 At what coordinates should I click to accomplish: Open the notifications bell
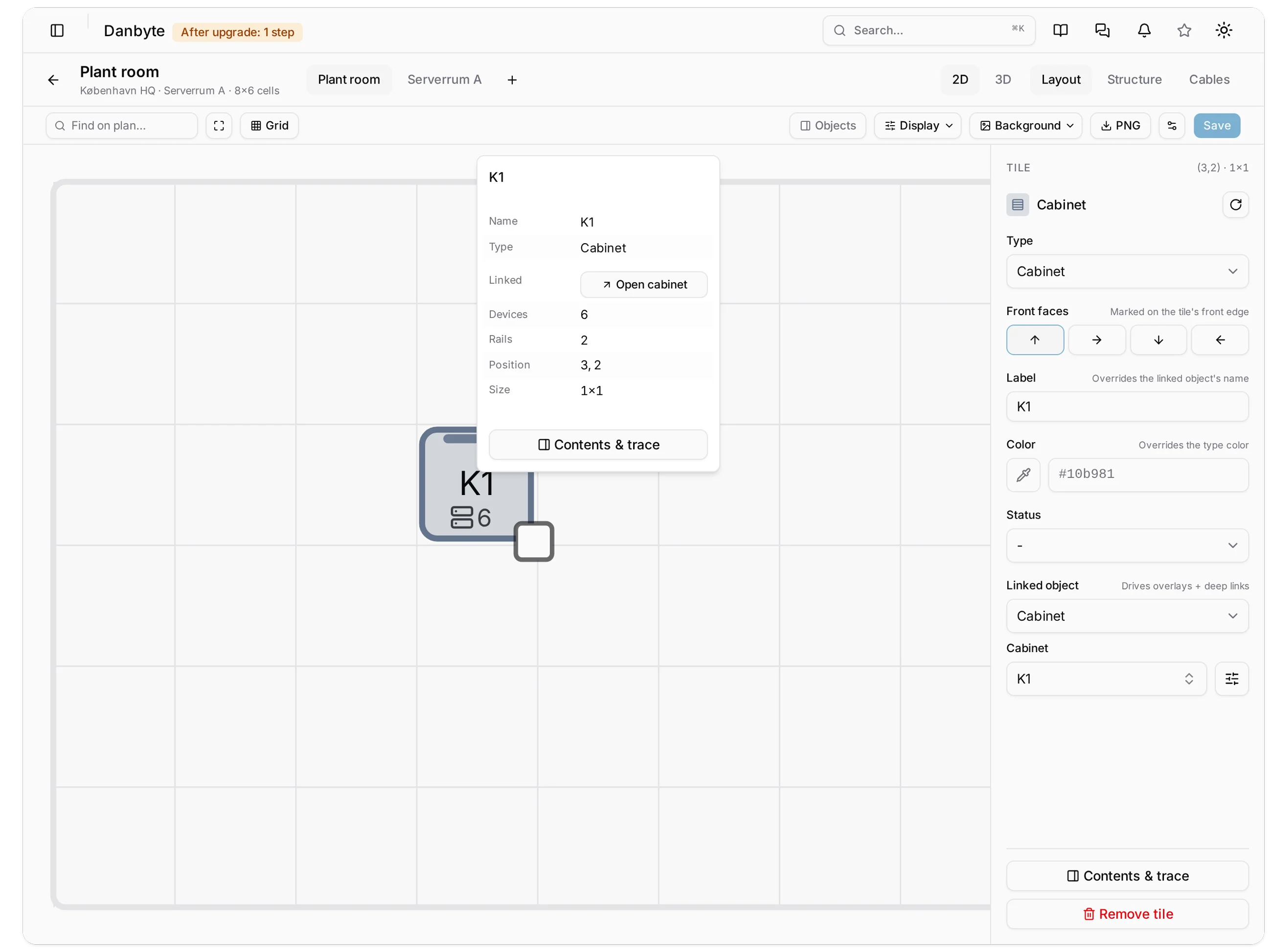tap(1144, 30)
